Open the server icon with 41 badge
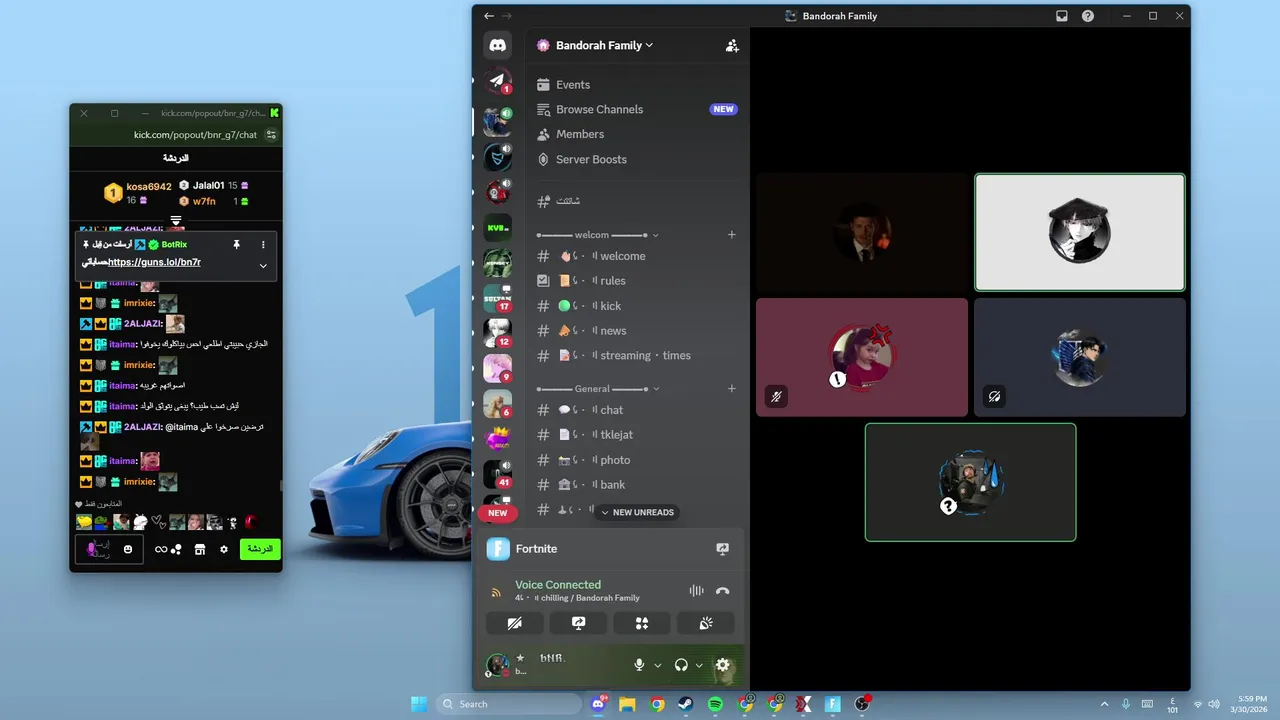The width and height of the screenshot is (1280, 720). pos(497,473)
